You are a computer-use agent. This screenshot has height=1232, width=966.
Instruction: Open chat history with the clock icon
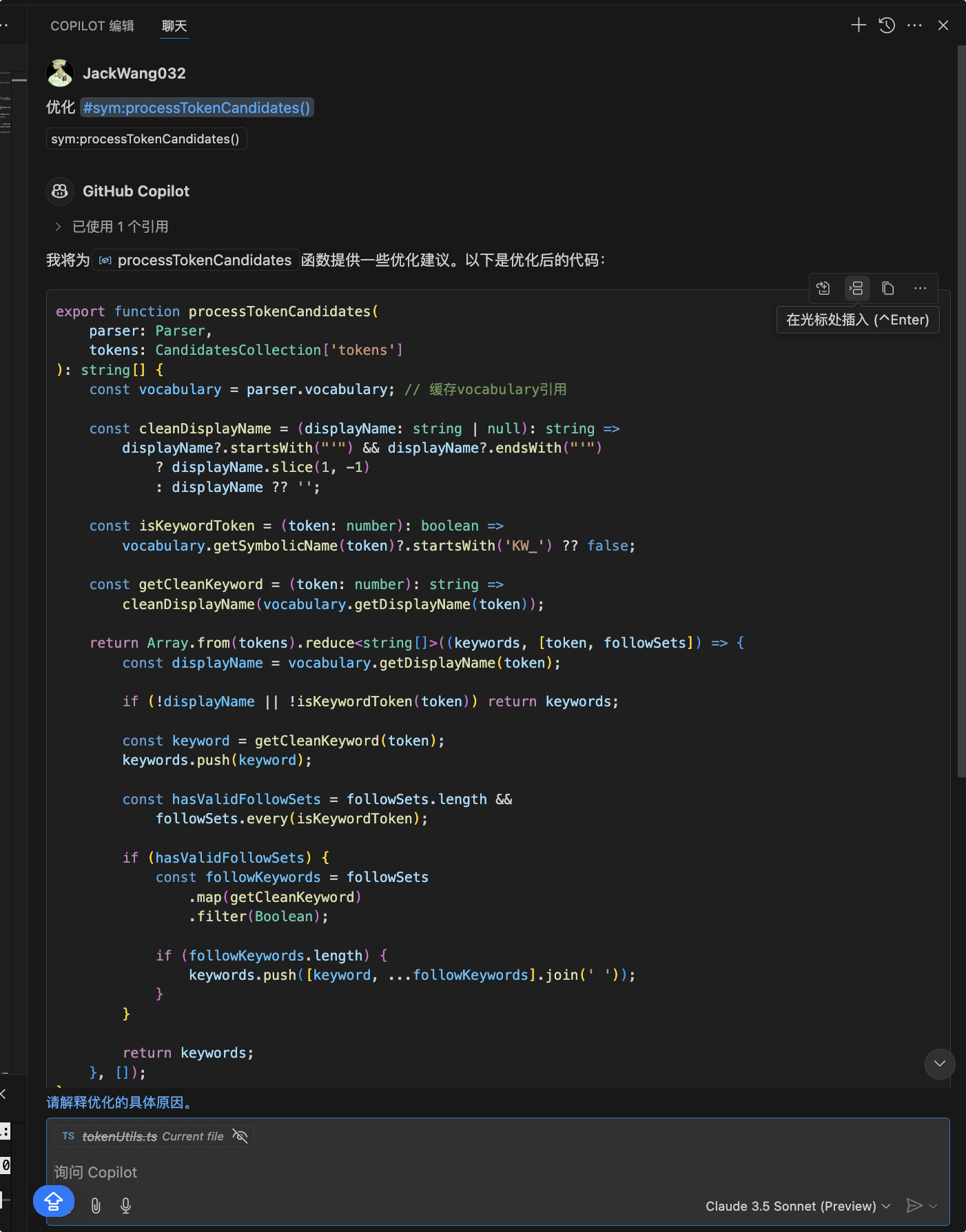click(887, 25)
